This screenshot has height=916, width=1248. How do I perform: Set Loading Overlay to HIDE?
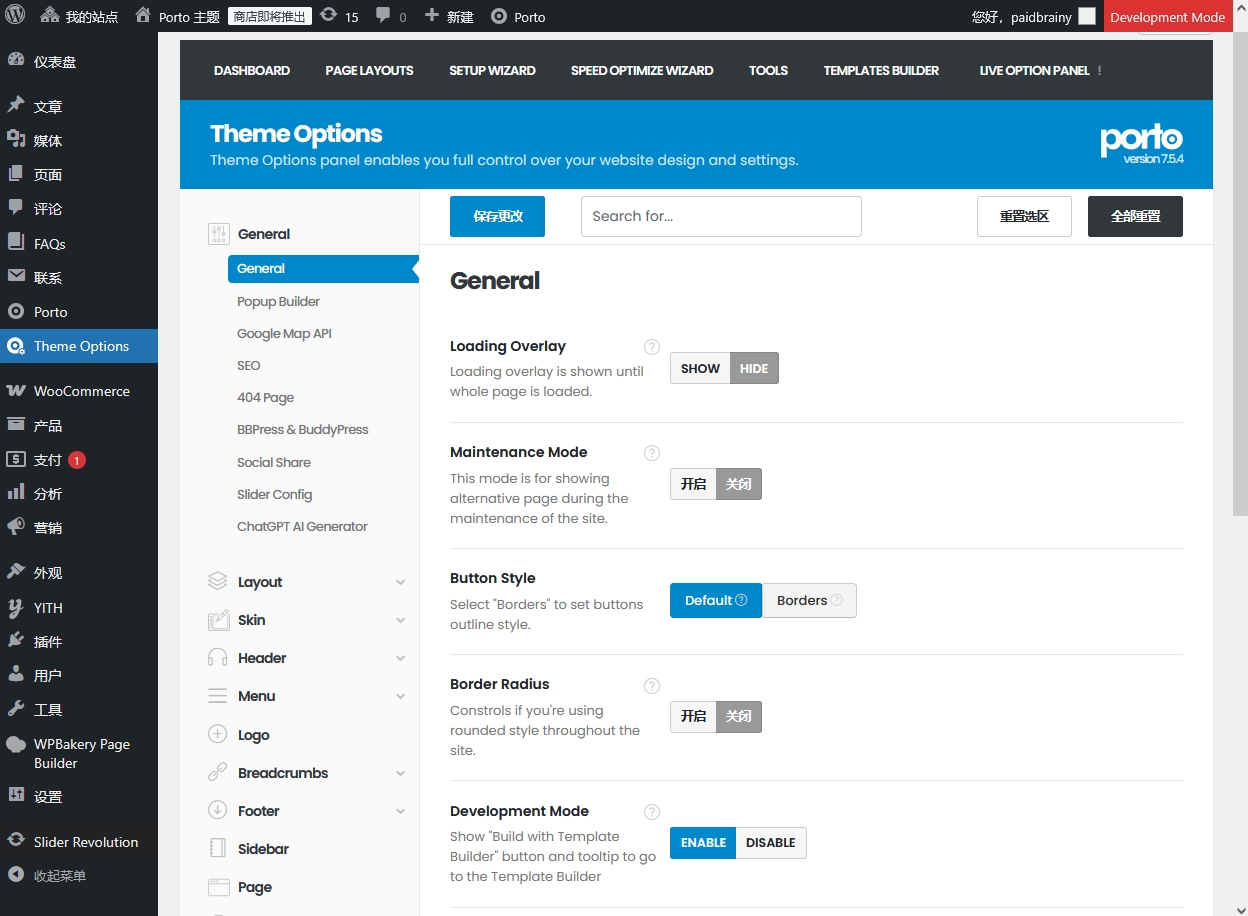pos(754,368)
